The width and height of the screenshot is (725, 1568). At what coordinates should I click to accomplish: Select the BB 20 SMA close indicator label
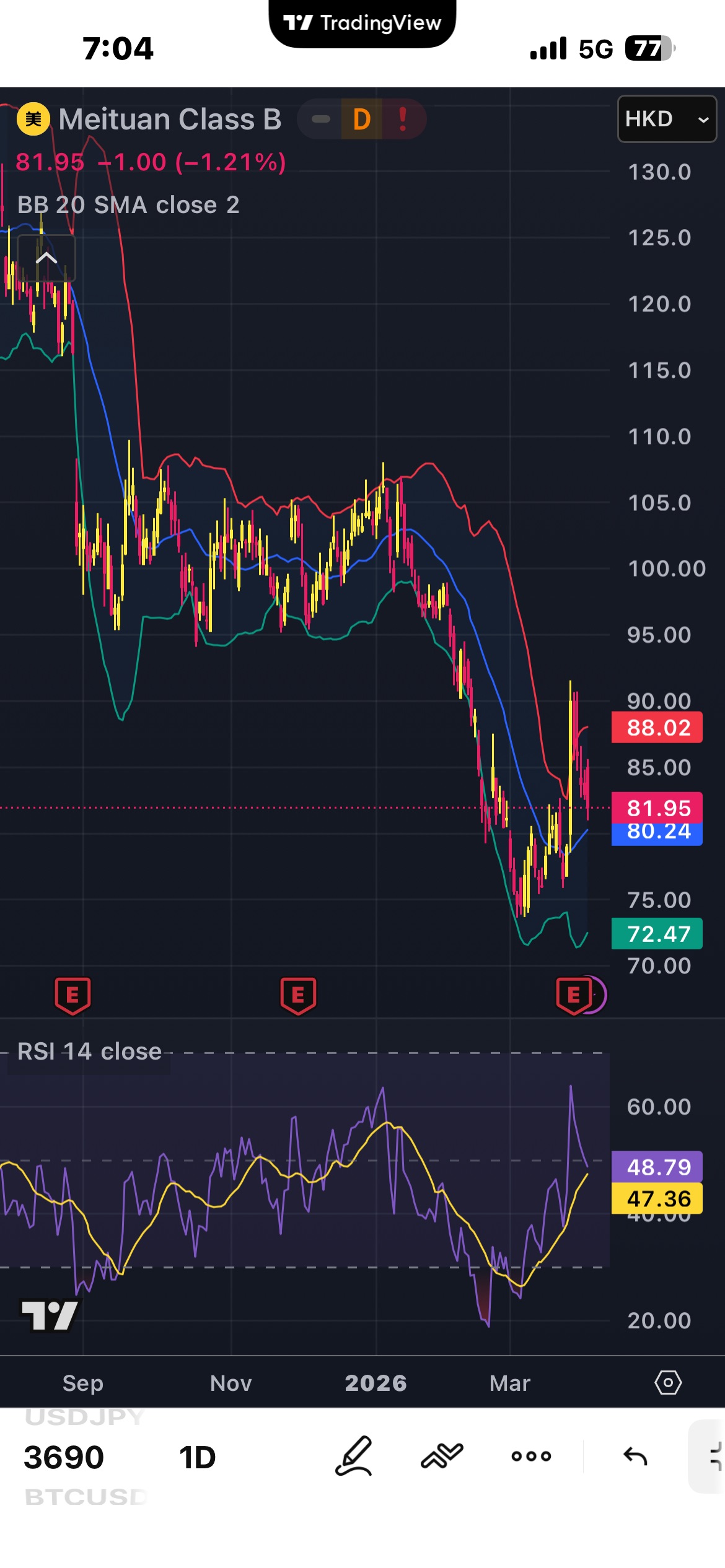click(x=128, y=205)
